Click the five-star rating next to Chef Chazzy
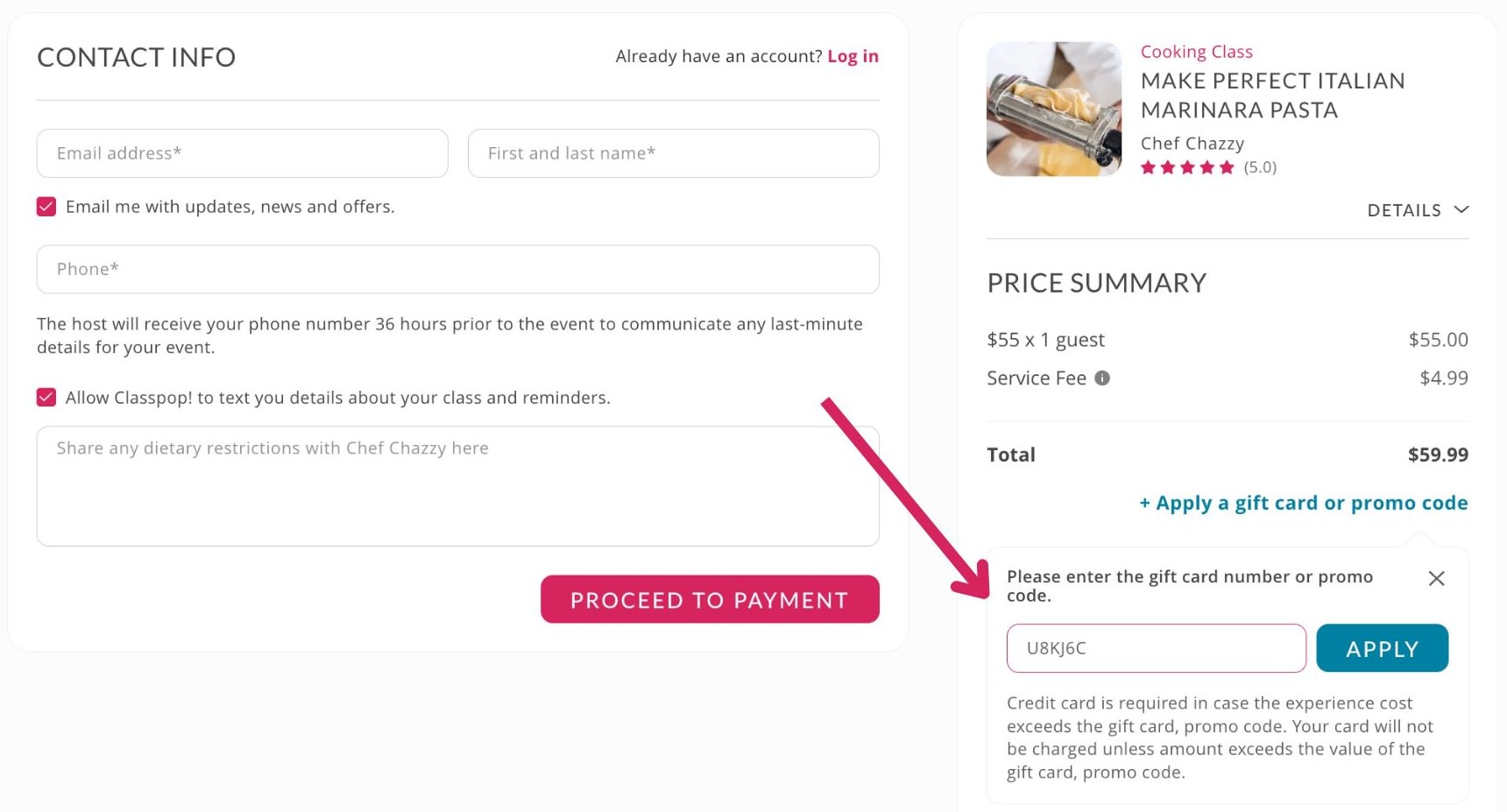 click(x=1187, y=166)
